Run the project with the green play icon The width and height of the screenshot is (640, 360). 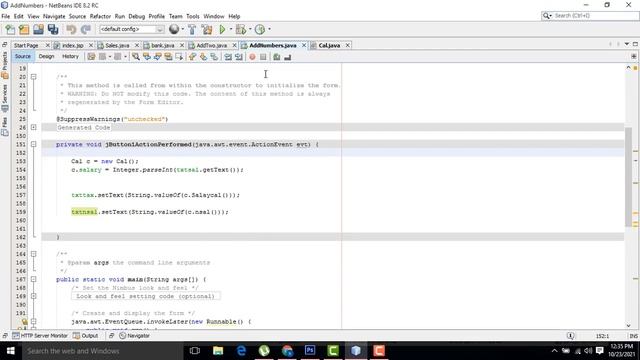coord(222,29)
